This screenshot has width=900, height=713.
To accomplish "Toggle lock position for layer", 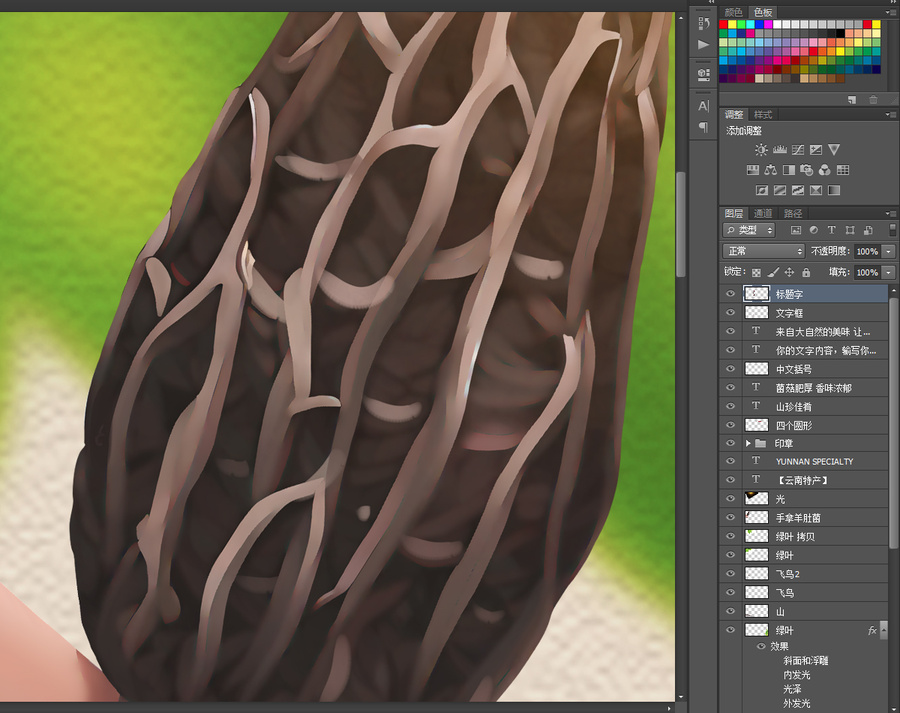I will 789,273.
